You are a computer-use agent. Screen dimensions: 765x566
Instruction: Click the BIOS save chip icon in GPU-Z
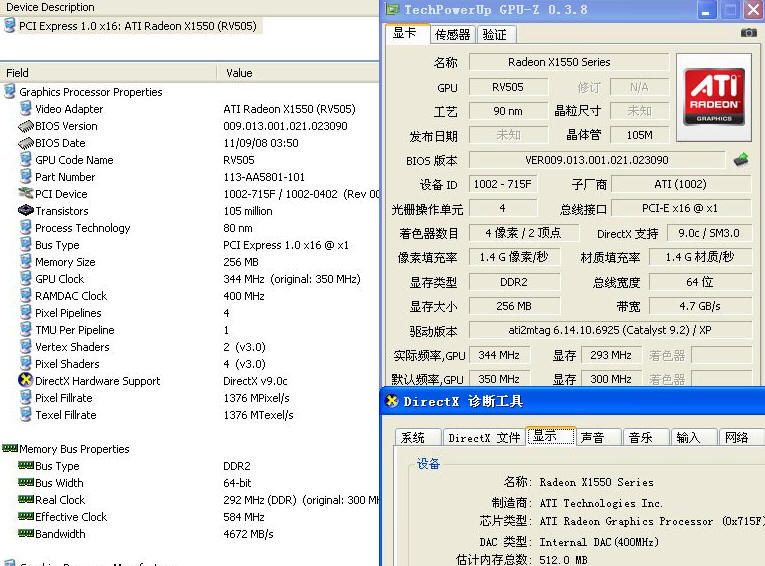[x=741, y=160]
